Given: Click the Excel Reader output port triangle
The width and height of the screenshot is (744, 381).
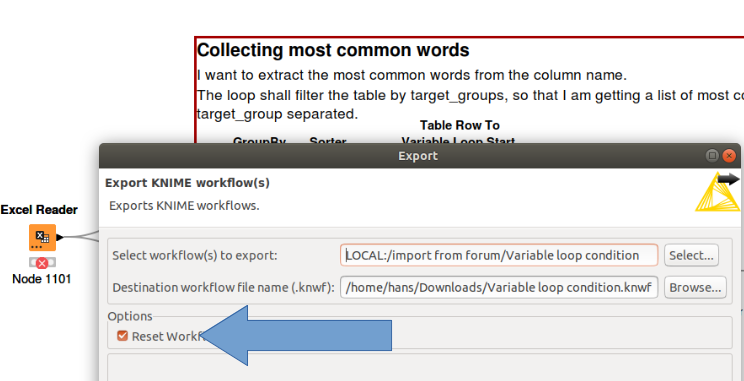Looking at the screenshot, I should point(60,237).
